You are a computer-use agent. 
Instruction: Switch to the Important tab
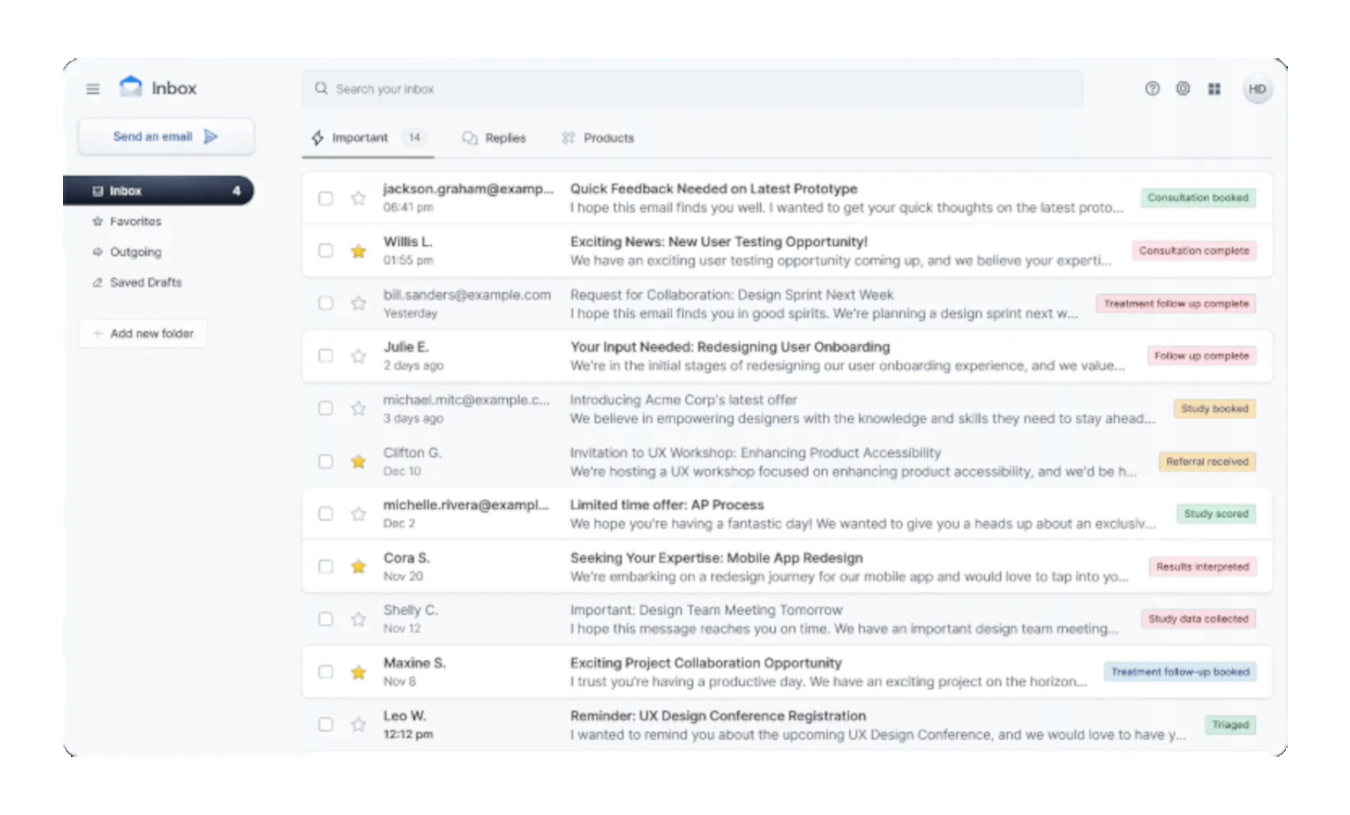pyautogui.click(x=368, y=138)
